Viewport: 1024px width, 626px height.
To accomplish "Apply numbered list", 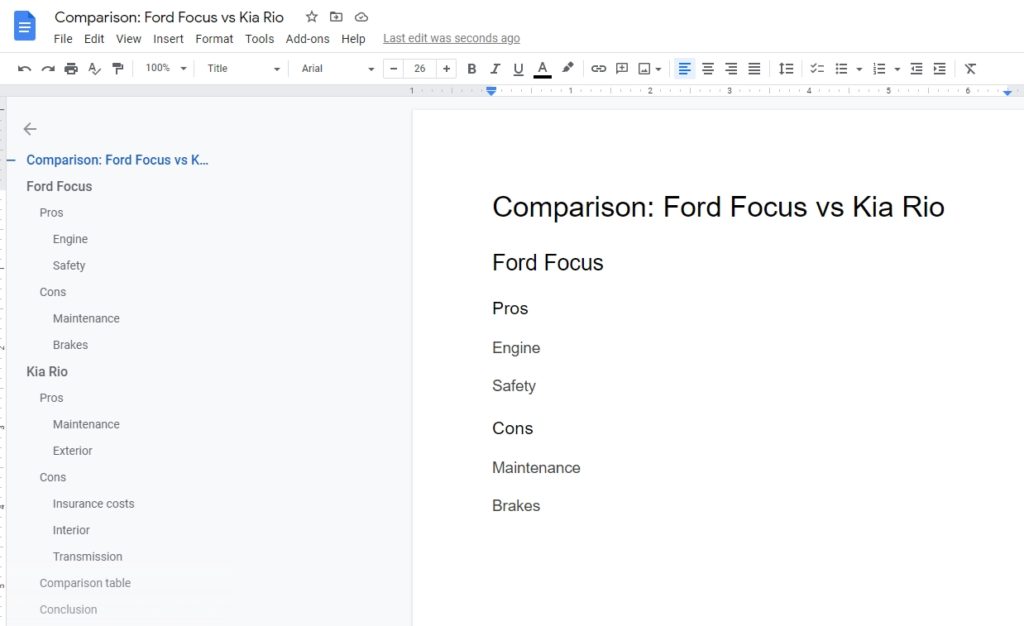I will coord(879,69).
